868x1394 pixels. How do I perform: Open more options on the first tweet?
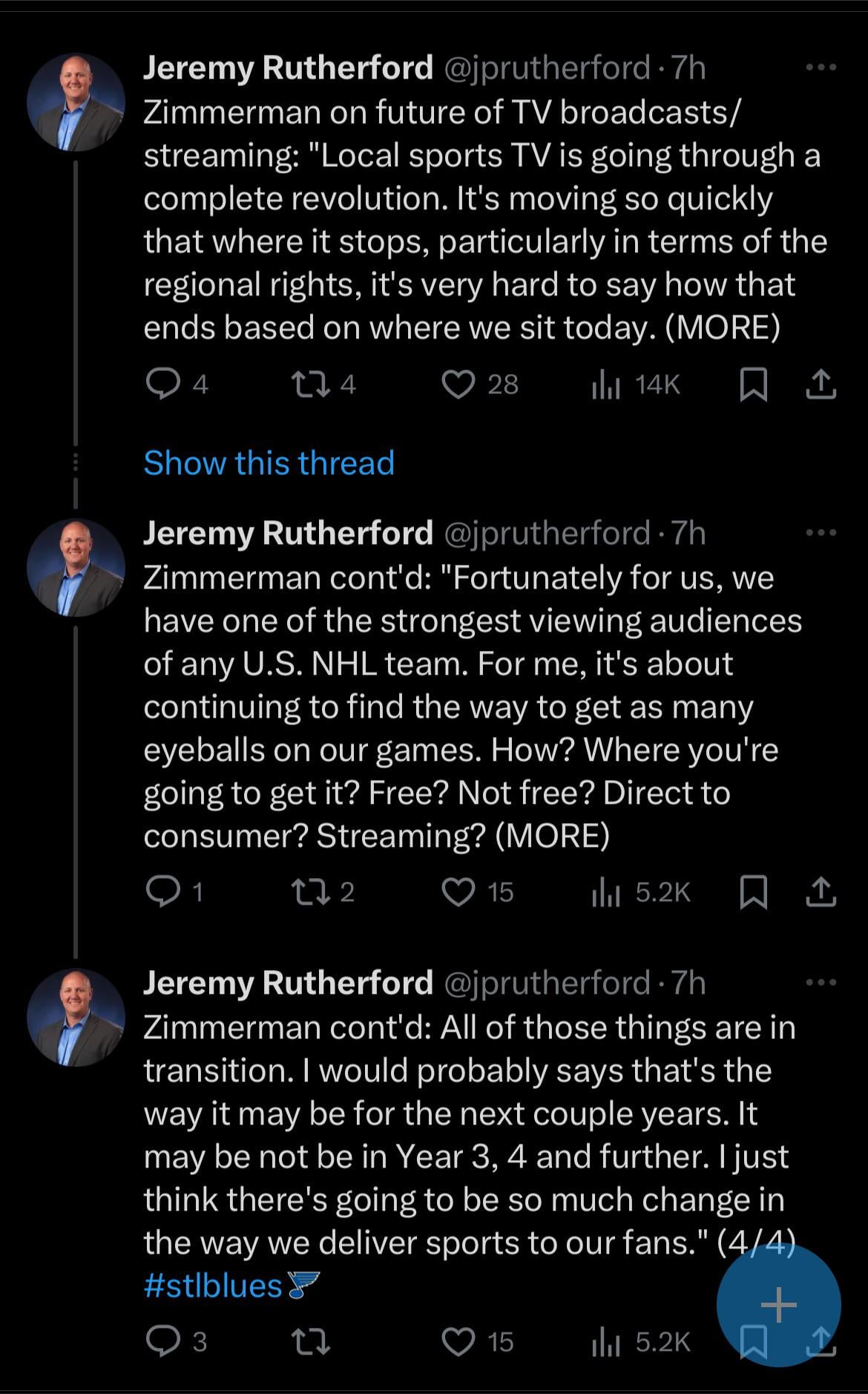(x=821, y=68)
